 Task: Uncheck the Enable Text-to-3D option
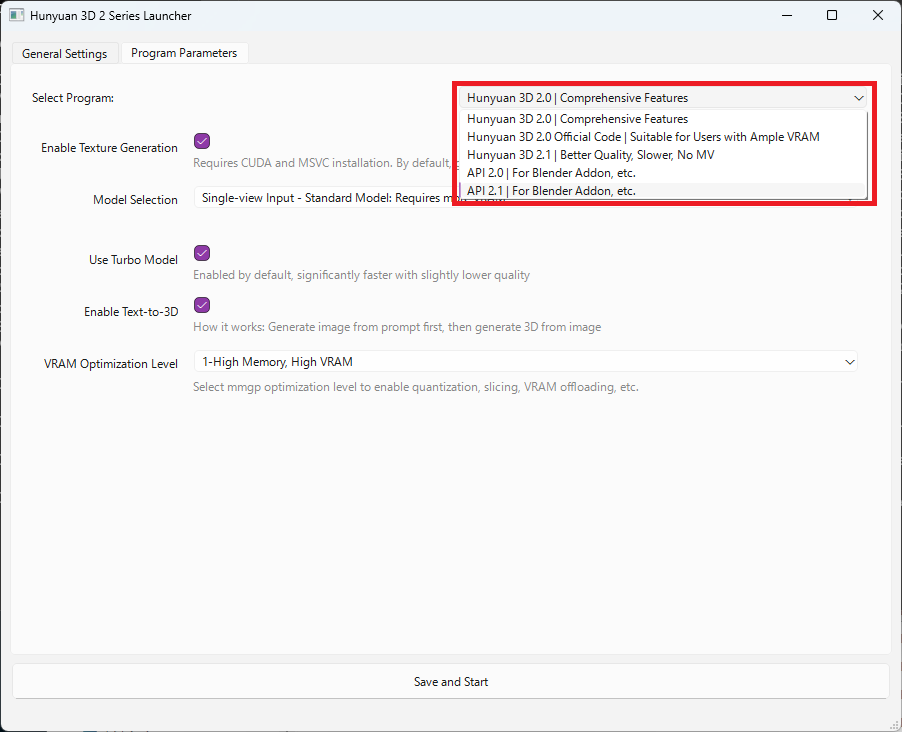pyautogui.click(x=202, y=305)
